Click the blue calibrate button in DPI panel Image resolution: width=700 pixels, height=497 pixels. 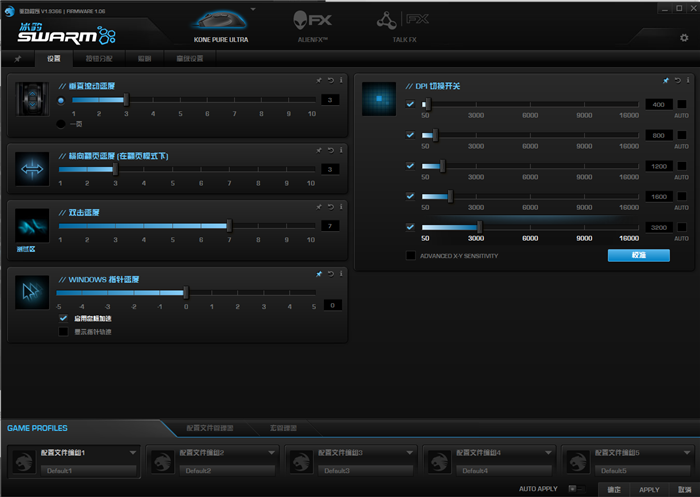point(638,255)
